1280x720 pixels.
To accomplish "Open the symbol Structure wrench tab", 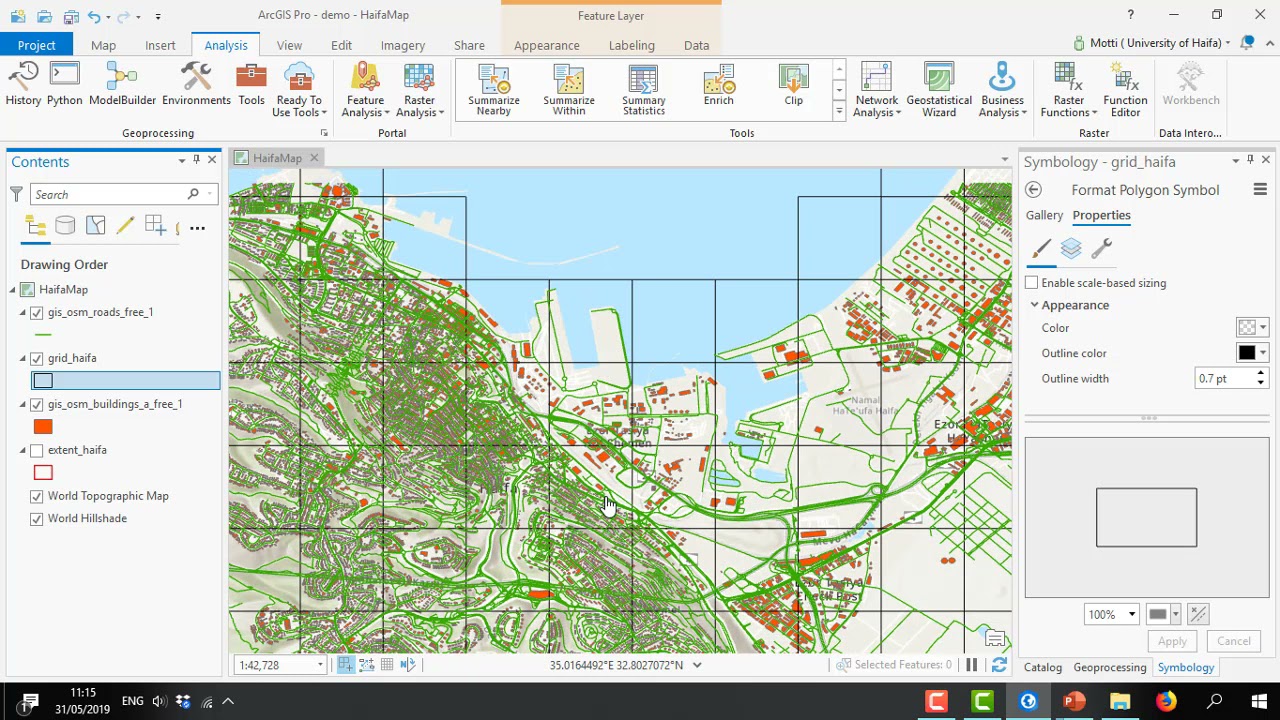I will pyautogui.click(x=1101, y=249).
